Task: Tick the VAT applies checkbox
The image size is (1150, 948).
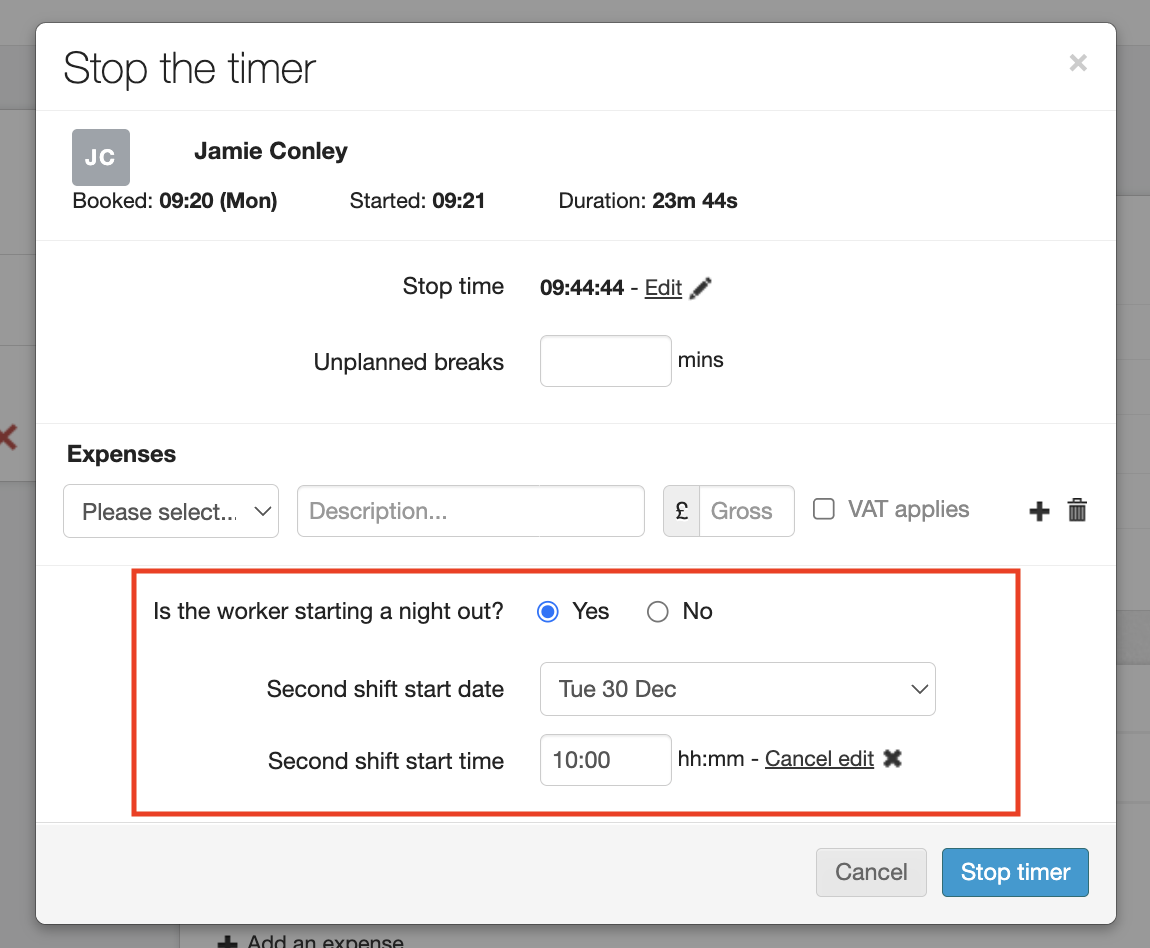Action: tap(824, 510)
